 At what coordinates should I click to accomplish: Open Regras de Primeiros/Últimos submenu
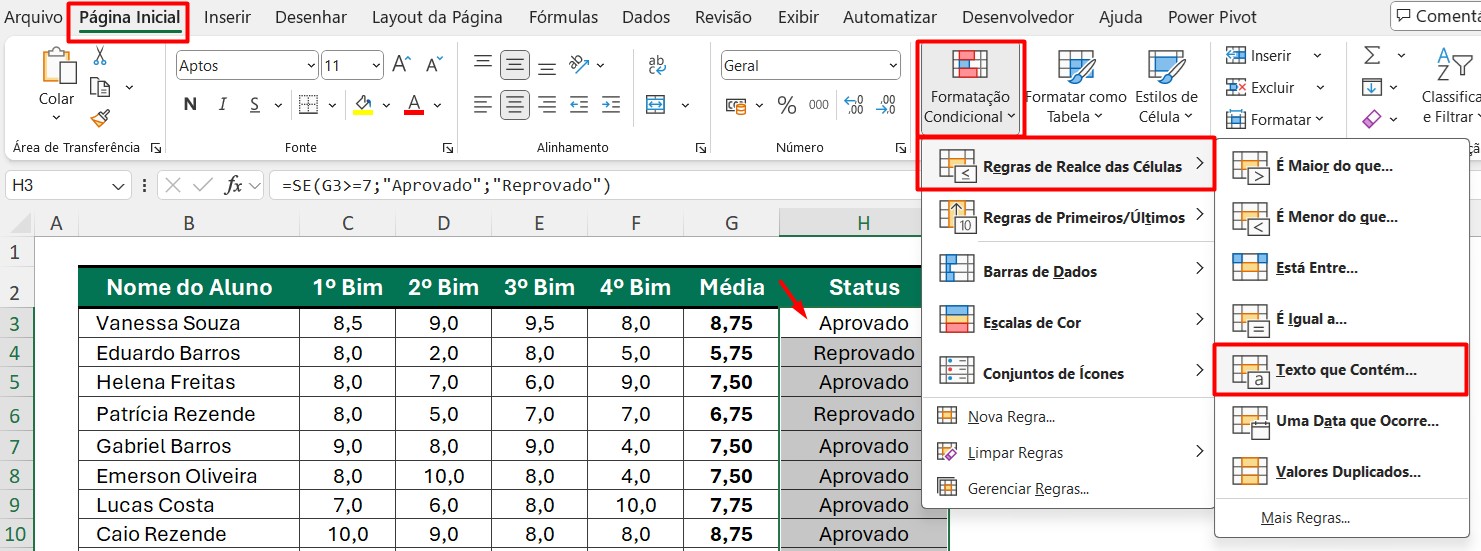click(x=1066, y=217)
